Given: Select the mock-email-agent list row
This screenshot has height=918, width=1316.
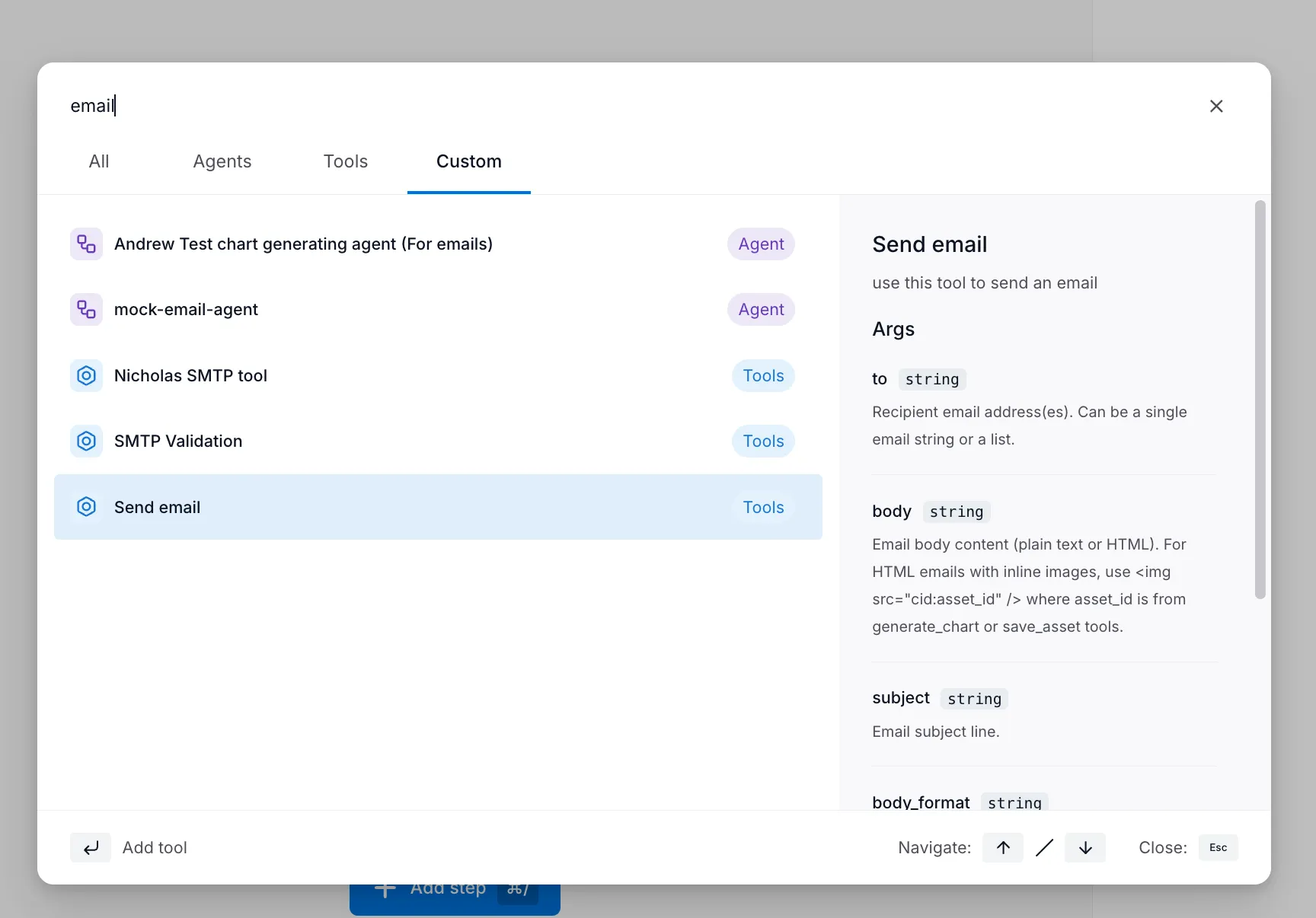Looking at the screenshot, I should point(438,309).
